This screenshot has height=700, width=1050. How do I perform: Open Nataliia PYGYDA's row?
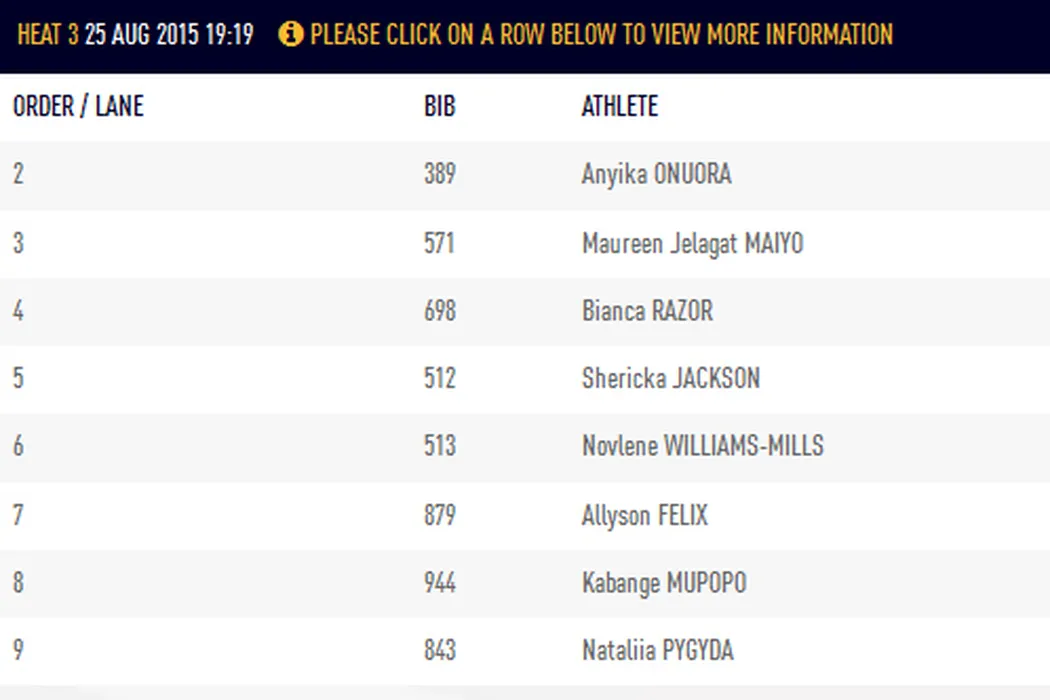657,651
